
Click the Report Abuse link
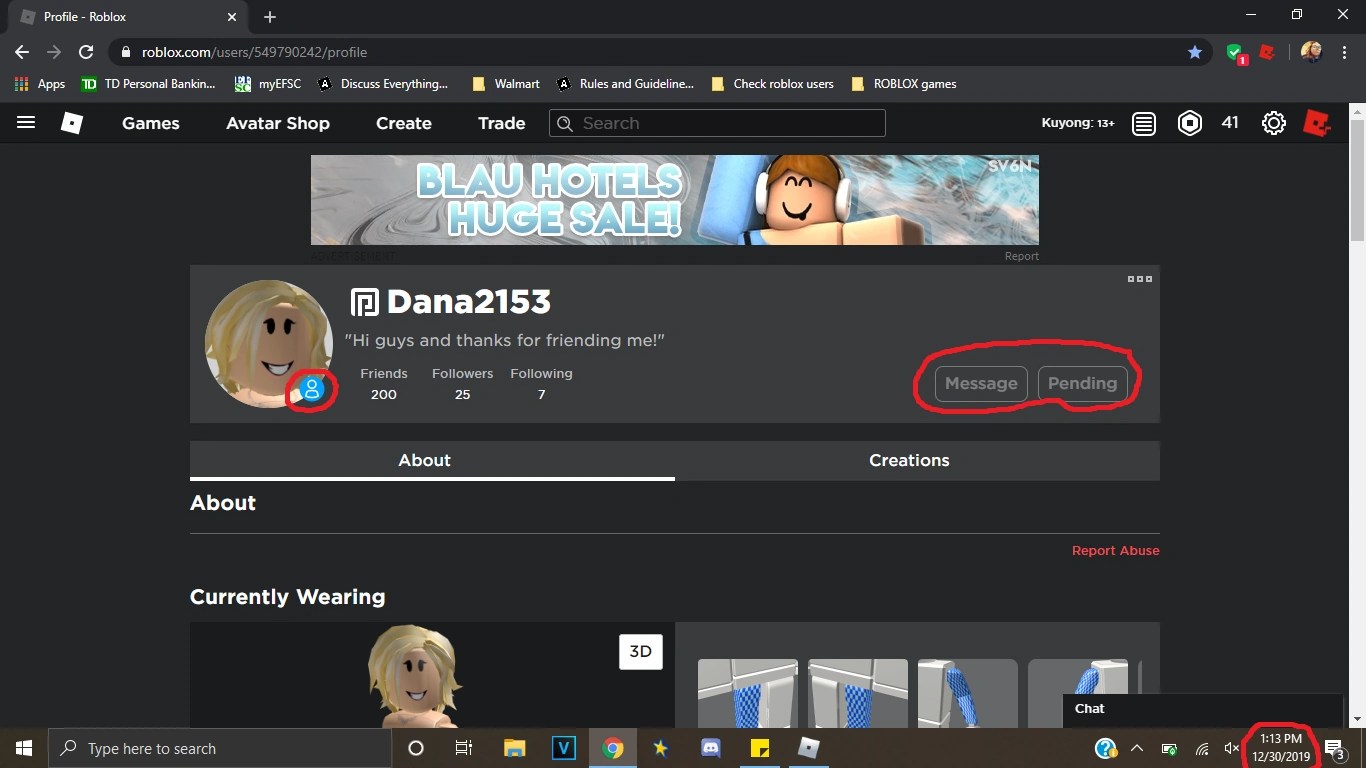[x=1115, y=550]
